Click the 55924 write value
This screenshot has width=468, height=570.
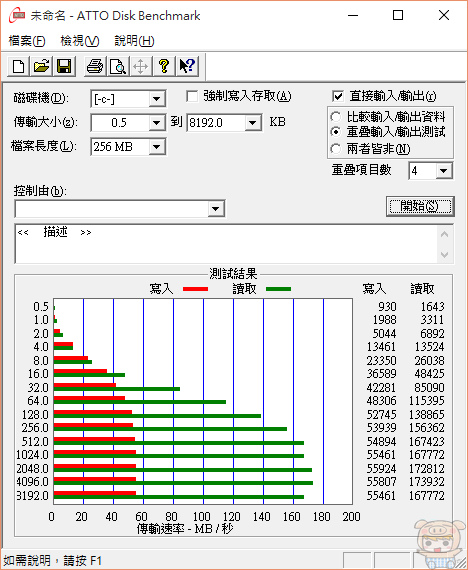point(381,468)
